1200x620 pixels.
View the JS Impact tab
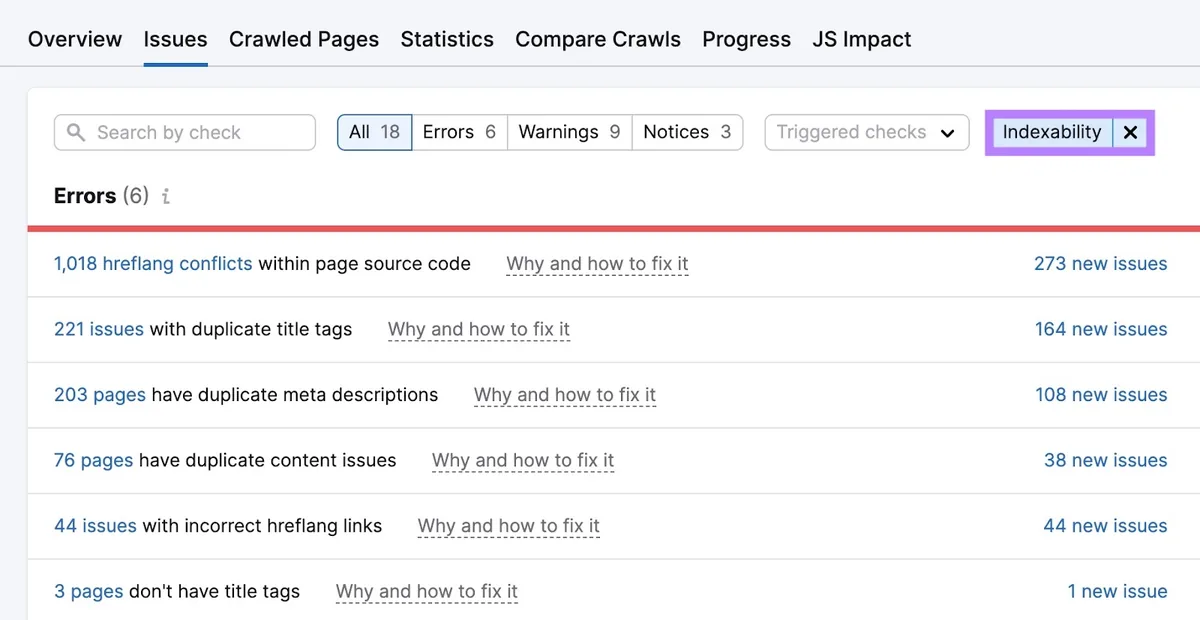coord(862,39)
